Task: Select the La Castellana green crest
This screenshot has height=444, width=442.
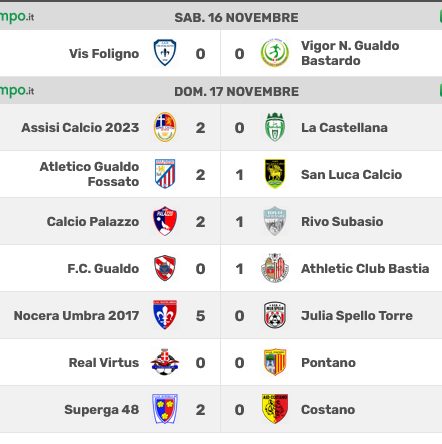Action: [275, 127]
